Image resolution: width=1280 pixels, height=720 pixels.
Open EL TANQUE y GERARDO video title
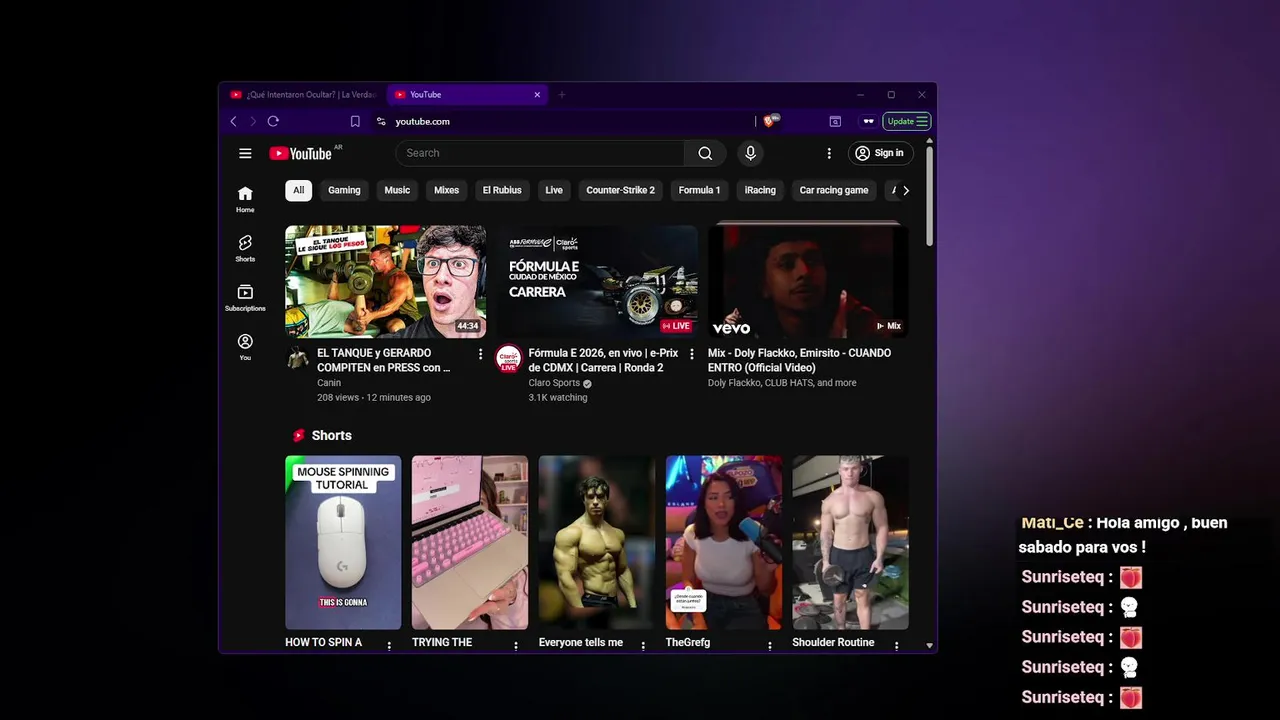tap(385, 360)
